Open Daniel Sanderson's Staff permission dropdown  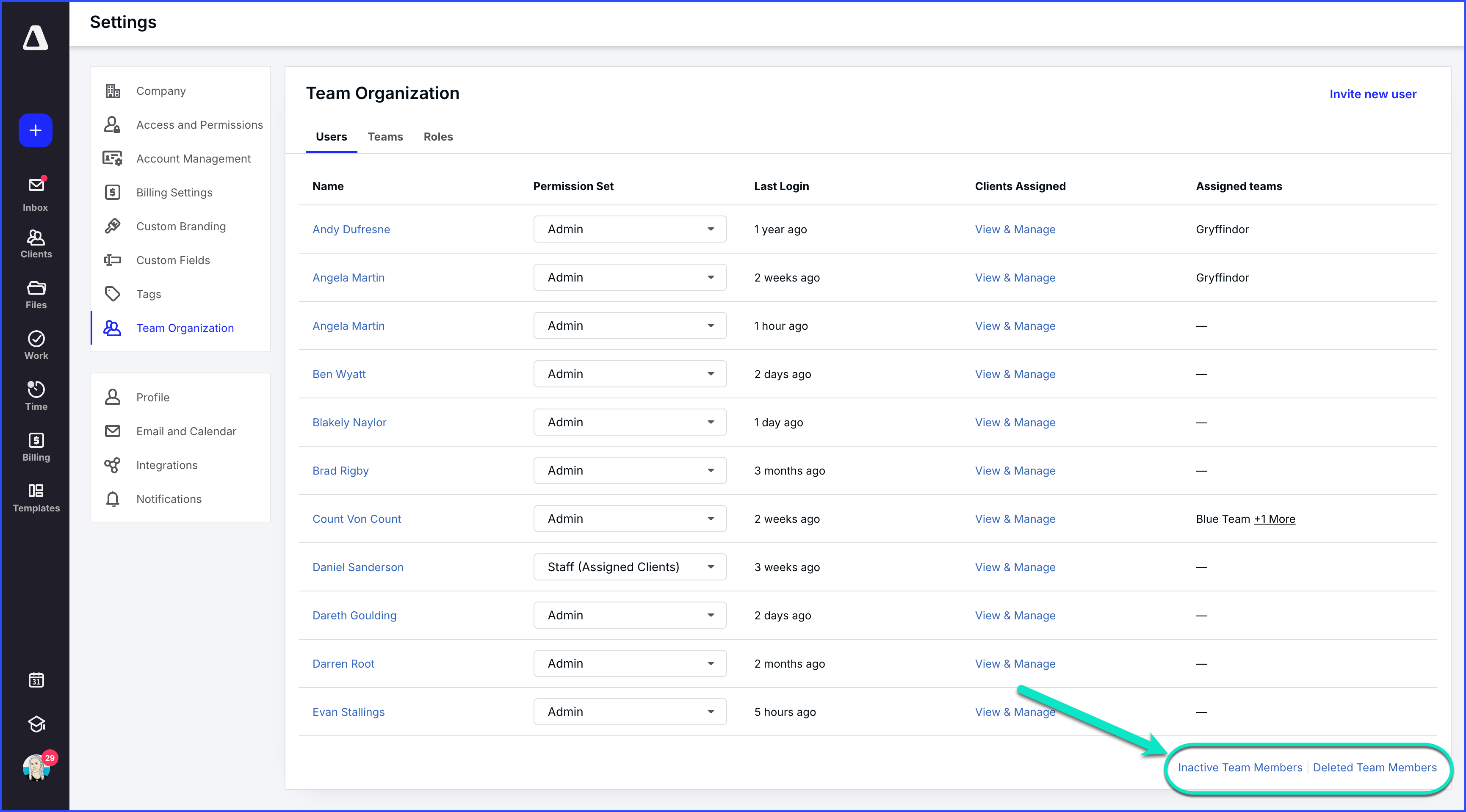click(629, 567)
